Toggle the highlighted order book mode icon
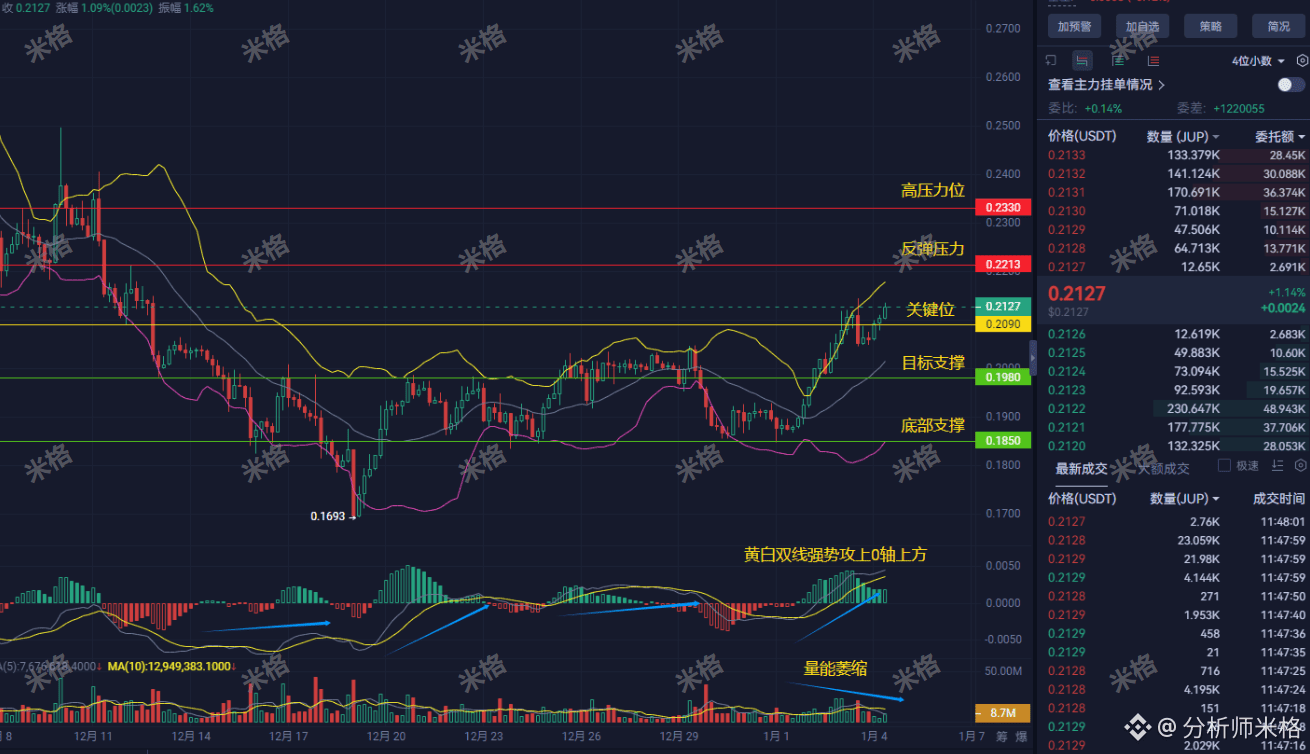The image size is (1310, 754). [x=1082, y=61]
